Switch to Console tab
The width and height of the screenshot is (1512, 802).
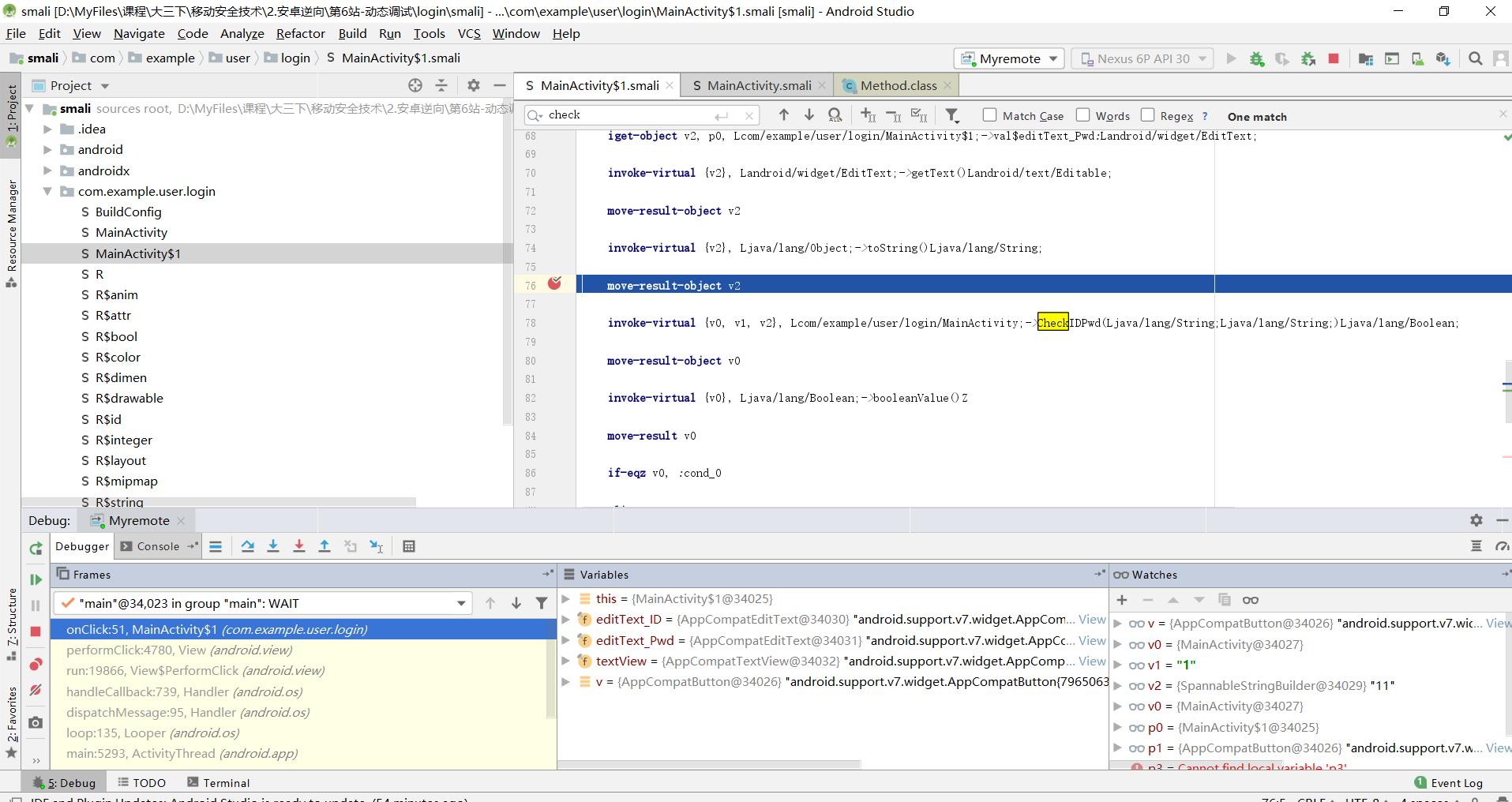click(x=158, y=546)
